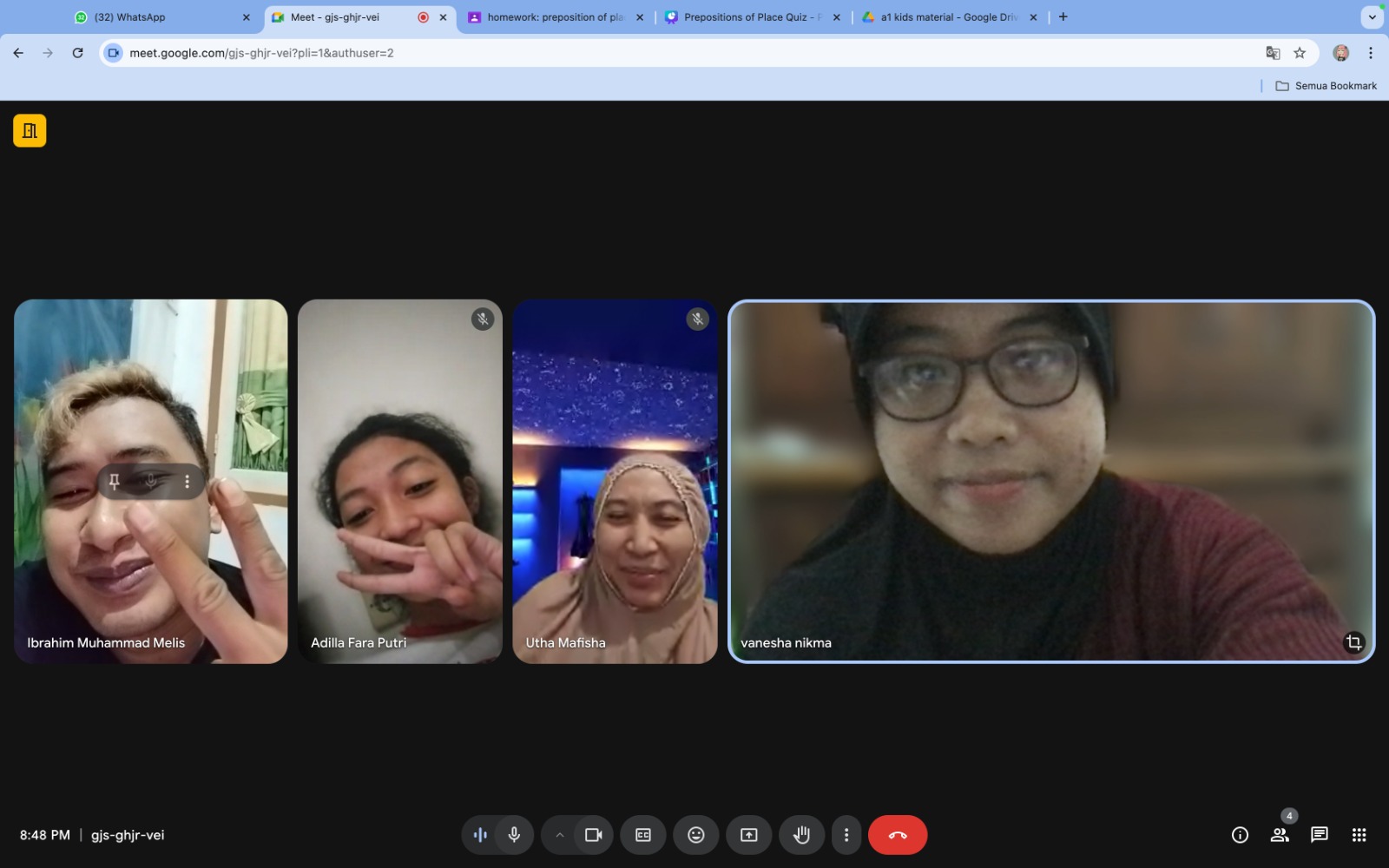Raise your hand in the meeting
This screenshot has height=868, width=1389.
801,835
